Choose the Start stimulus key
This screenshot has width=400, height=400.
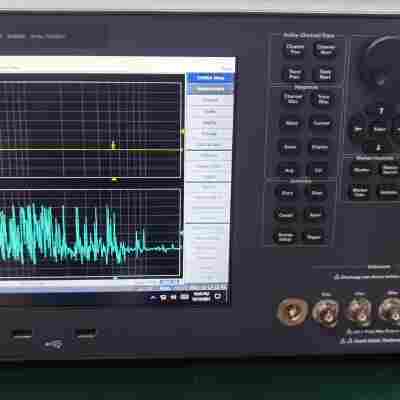287,193
